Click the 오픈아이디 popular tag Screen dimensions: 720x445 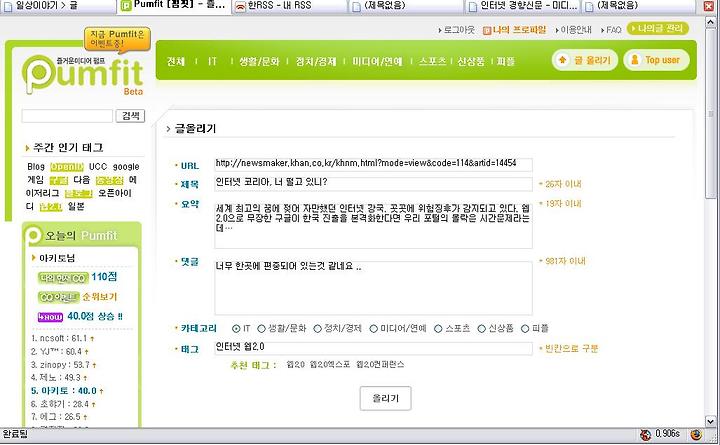115,193
